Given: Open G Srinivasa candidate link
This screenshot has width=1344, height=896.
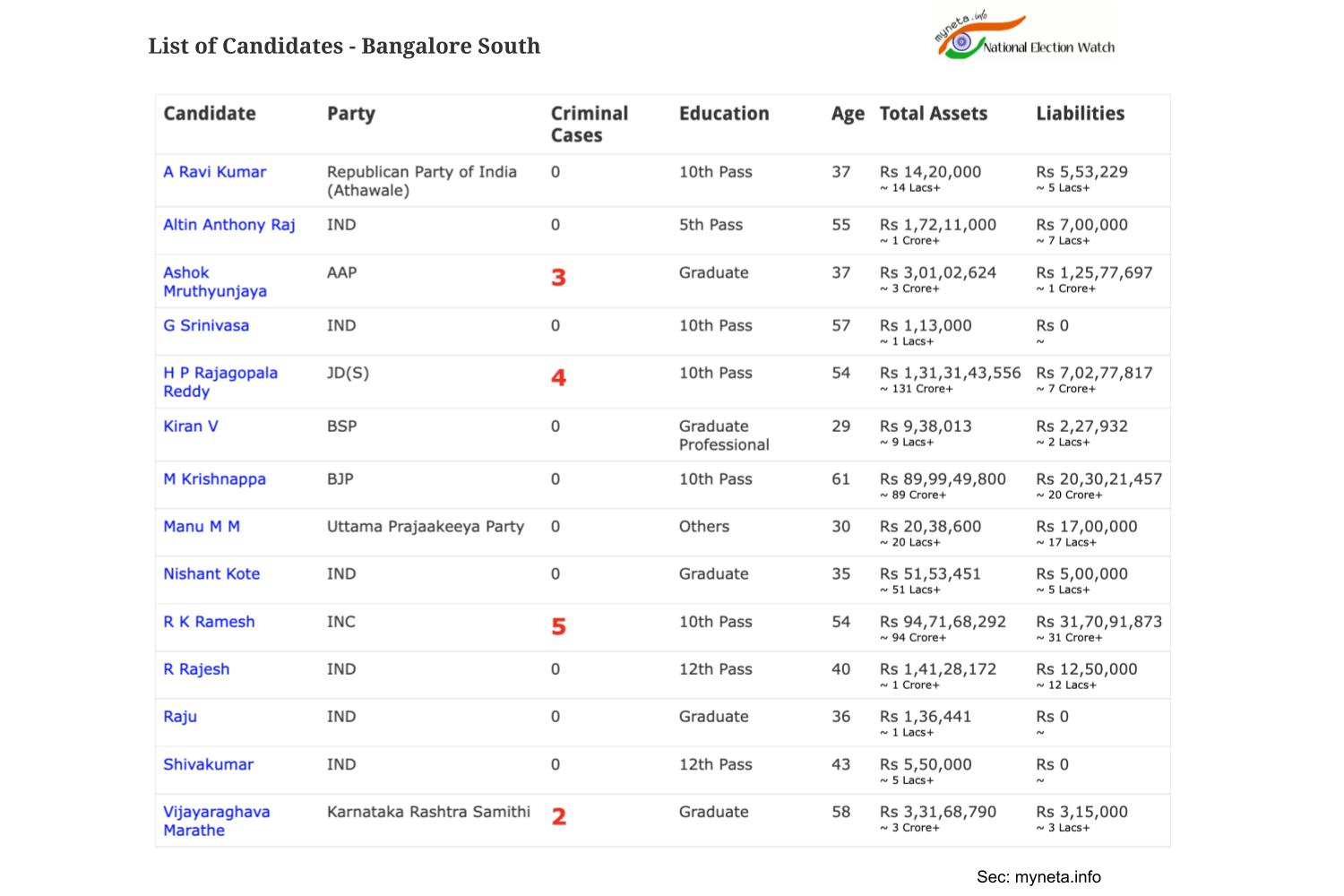Looking at the screenshot, I should click(206, 325).
